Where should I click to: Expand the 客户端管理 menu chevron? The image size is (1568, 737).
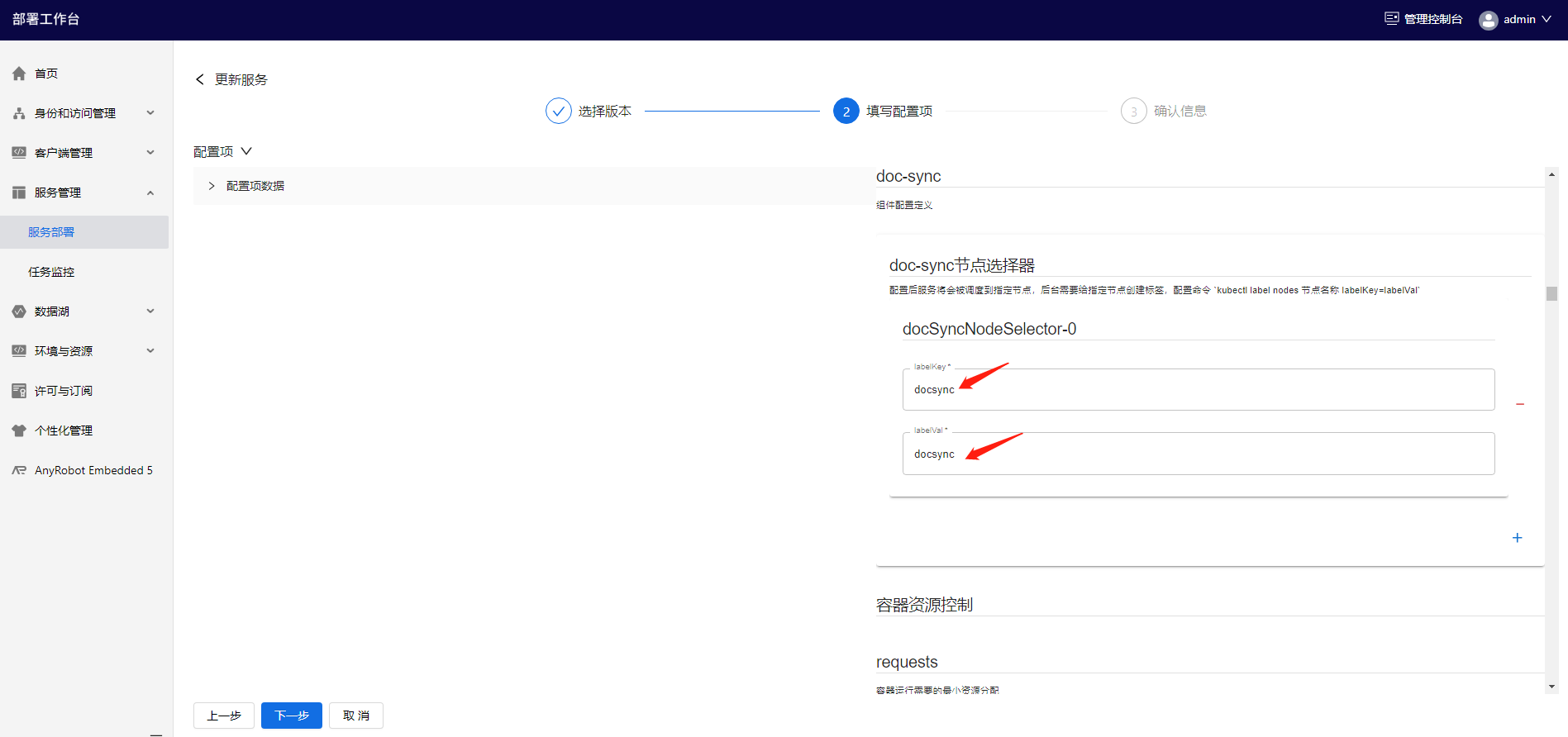click(x=150, y=152)
